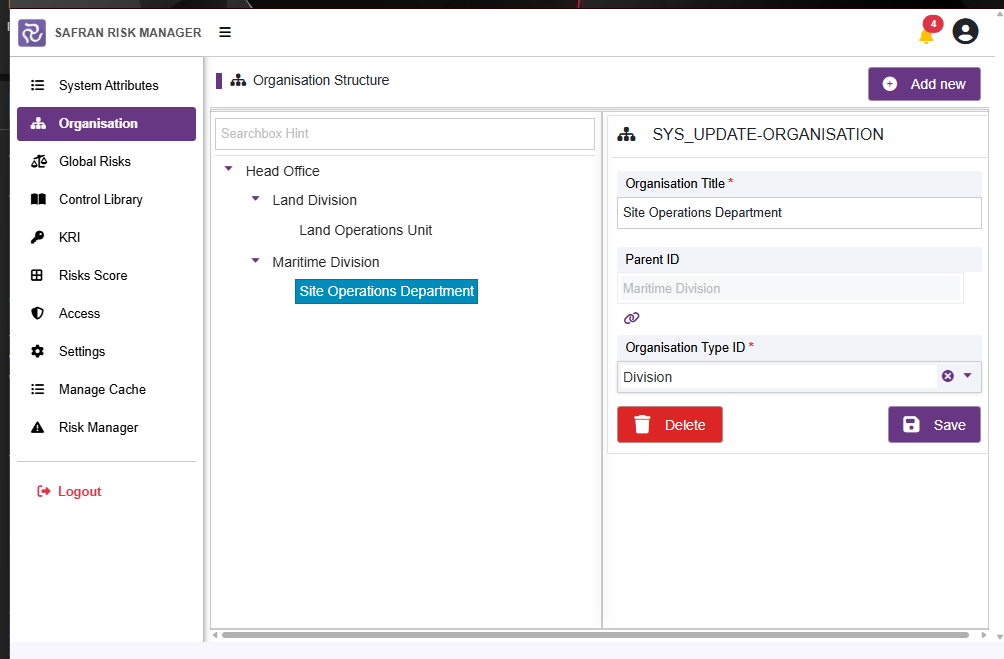Delete the selected organisation
The width and height of the screenshot is (1004, 659).
(670, 425)
